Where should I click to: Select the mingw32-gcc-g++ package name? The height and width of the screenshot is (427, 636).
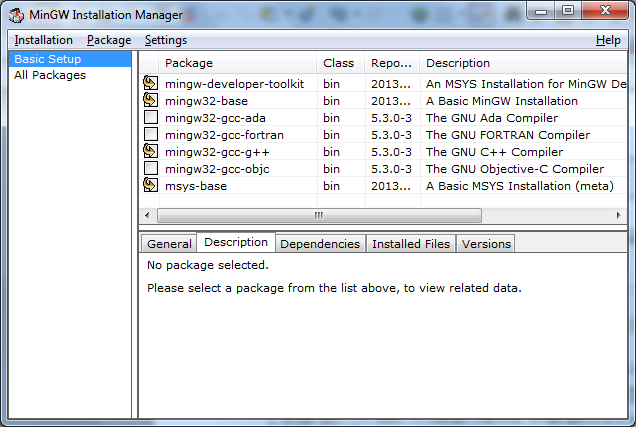(x=217, y=152)
